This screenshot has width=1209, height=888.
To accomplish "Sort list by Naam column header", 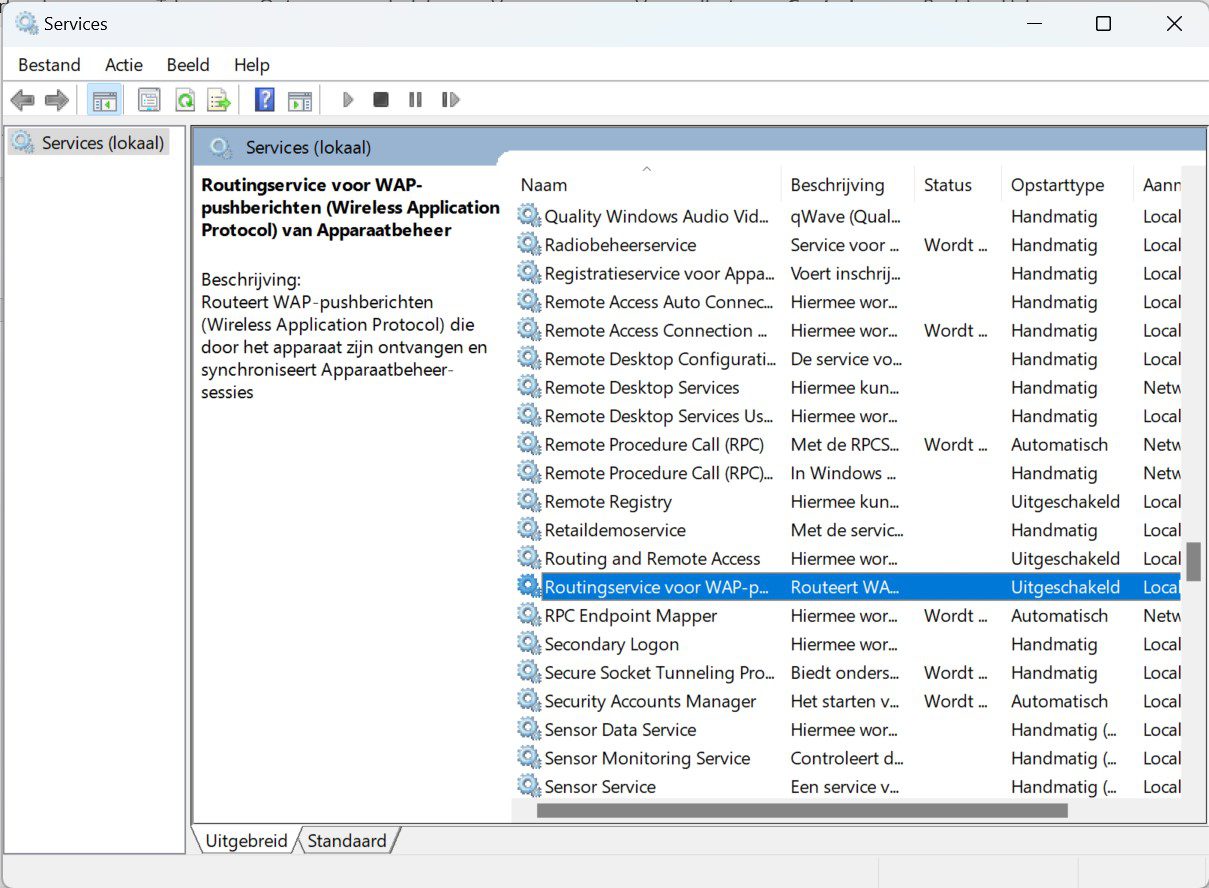I will (x=544, y=185).
